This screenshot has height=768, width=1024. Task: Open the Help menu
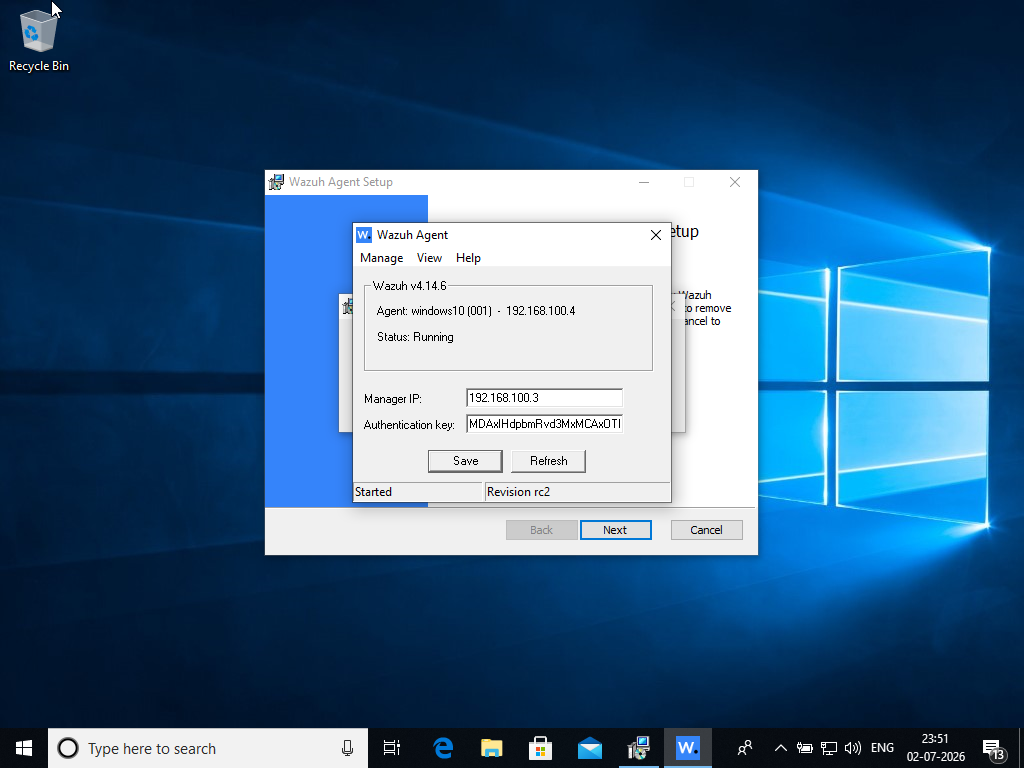pos(468,258)
